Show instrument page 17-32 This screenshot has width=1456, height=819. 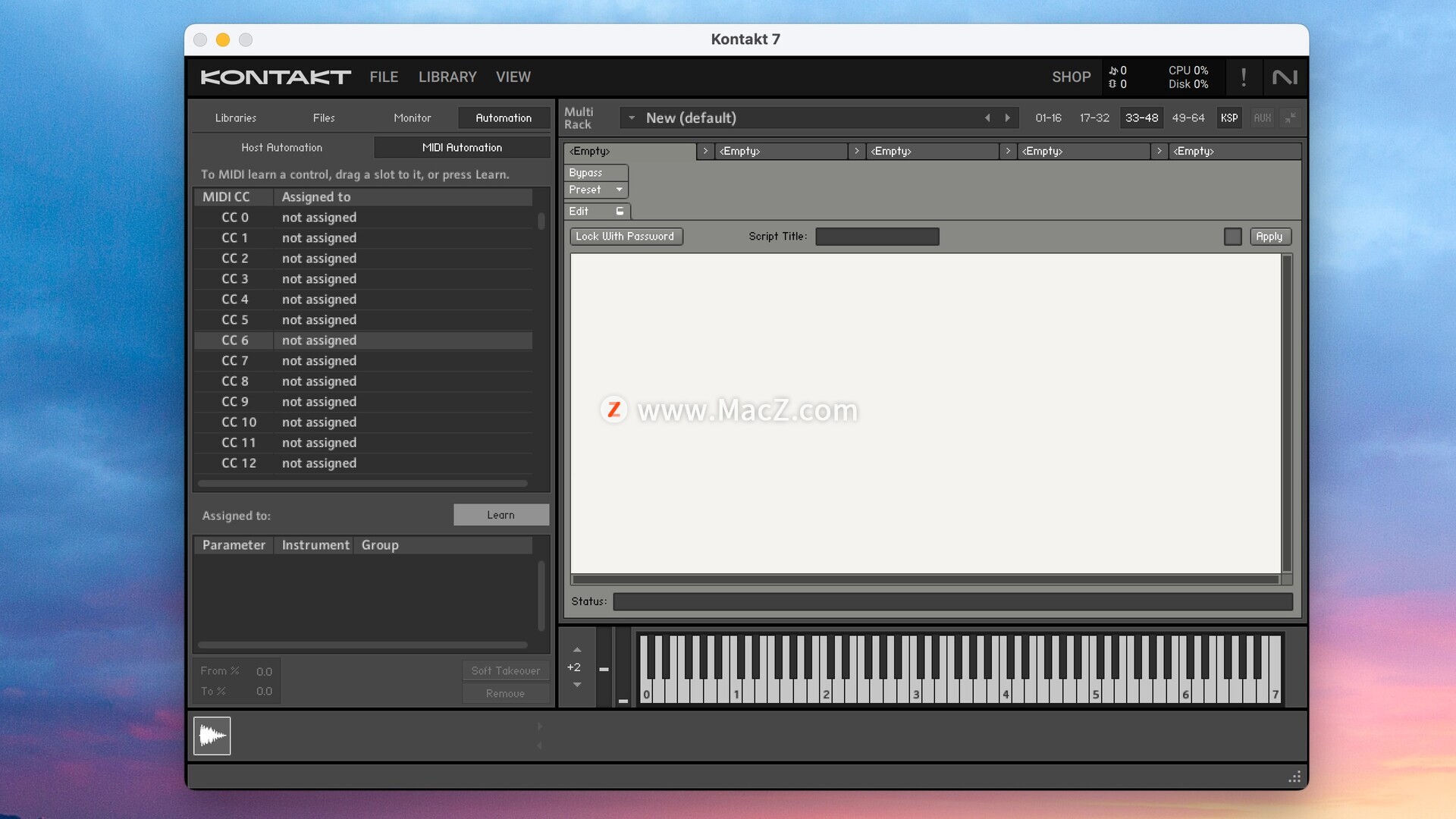pos(1094,118)
